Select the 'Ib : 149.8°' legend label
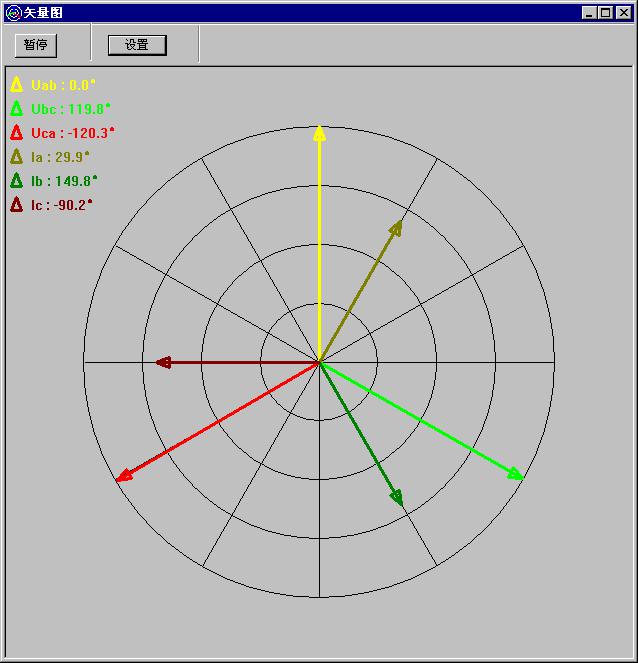 [x=64, y=182]
